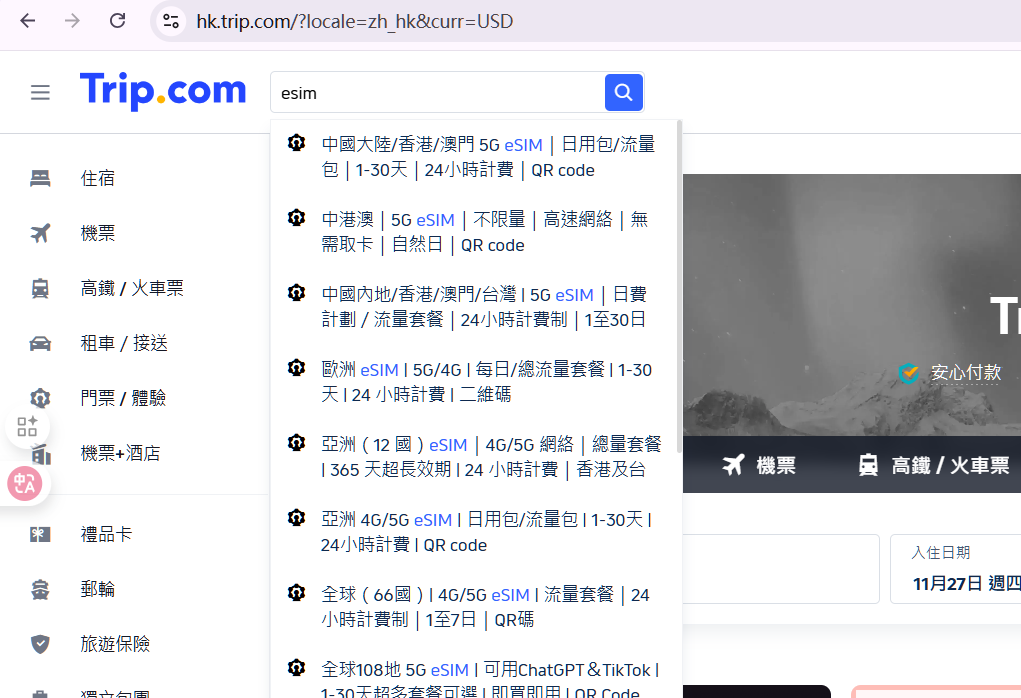The height and width of the screenshot is (698, 1021).
Task: Click the browser back arrow
Action: tap(27, 21)
